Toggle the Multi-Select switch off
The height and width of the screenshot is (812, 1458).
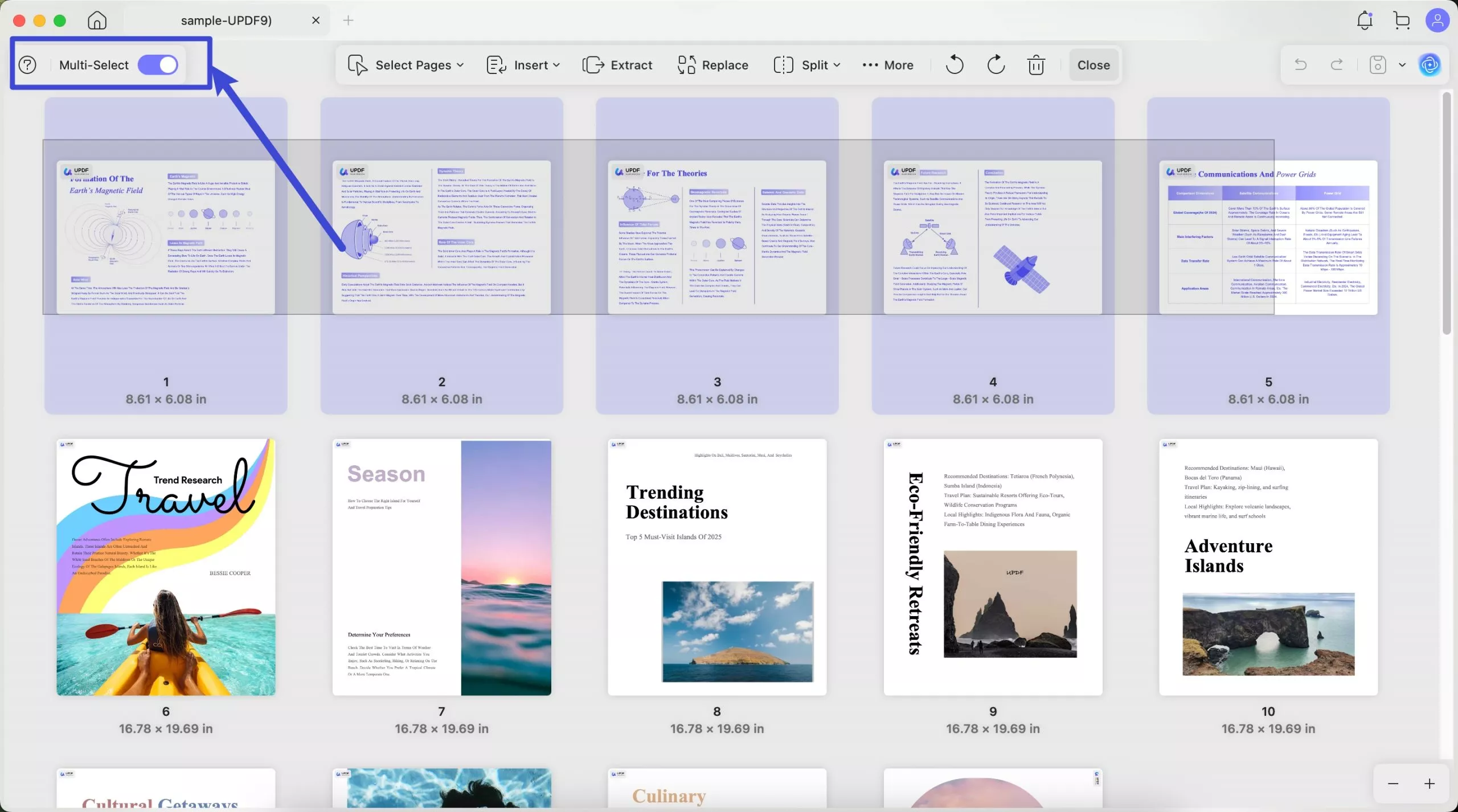(158, 64)
